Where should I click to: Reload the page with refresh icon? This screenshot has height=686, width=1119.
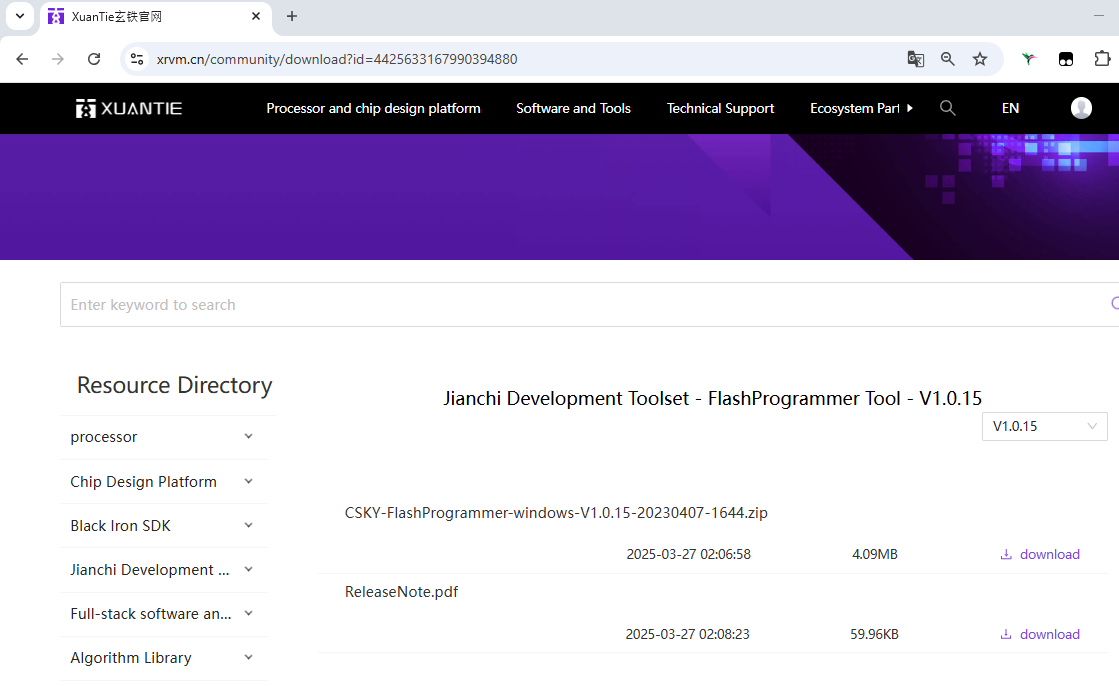94,59
